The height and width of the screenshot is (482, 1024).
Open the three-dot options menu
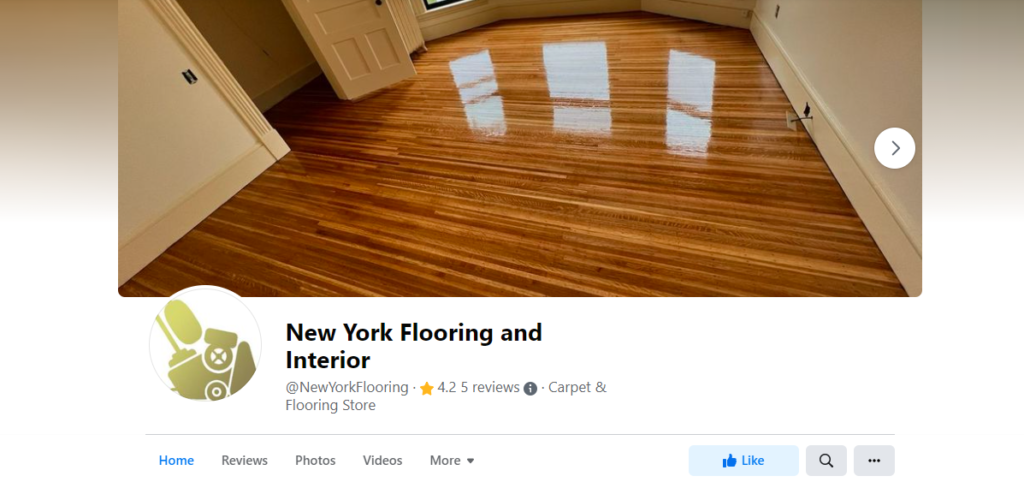point(874,460)
